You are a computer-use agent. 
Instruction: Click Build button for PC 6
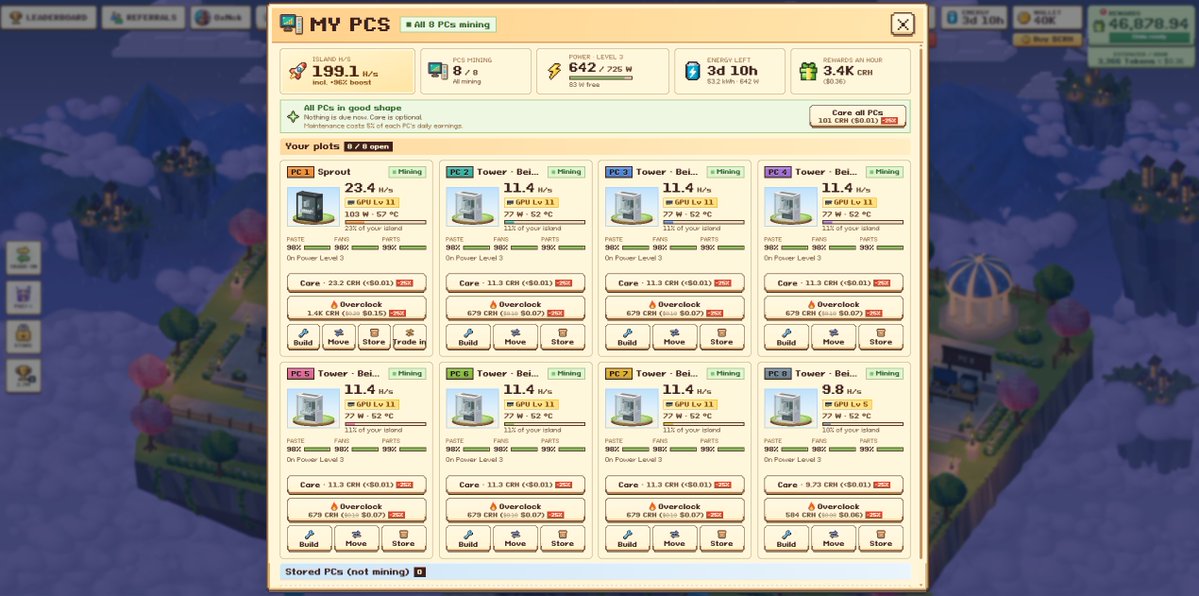[468, 539]
